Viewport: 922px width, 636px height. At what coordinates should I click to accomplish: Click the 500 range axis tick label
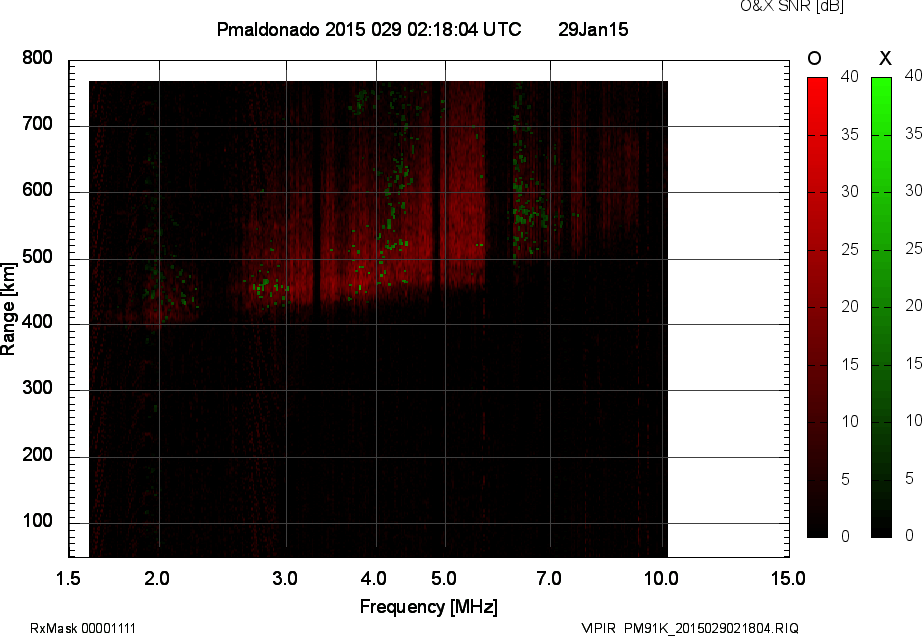[x=38, y=257]
